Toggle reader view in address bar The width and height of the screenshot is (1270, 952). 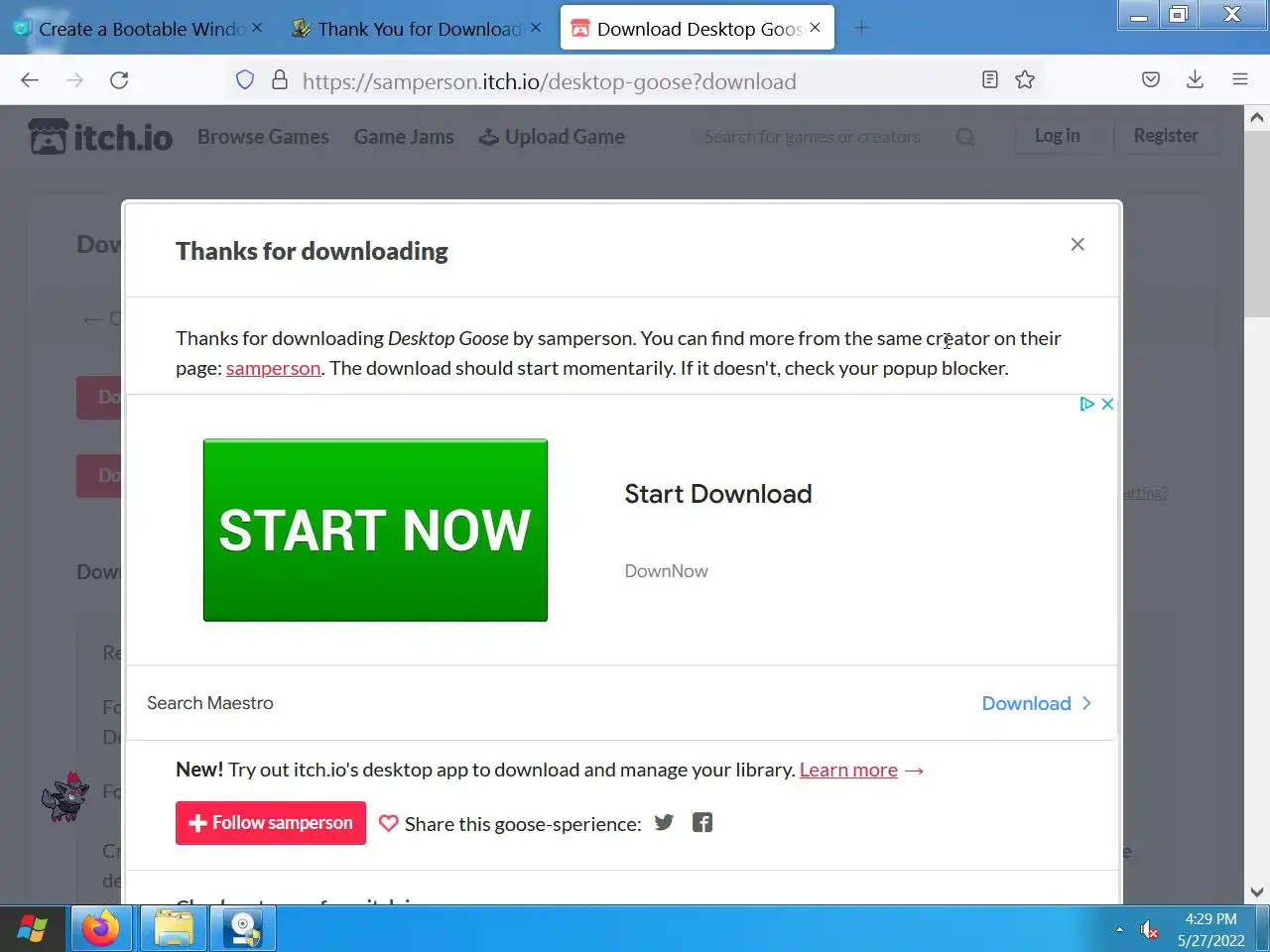point(989,80)
